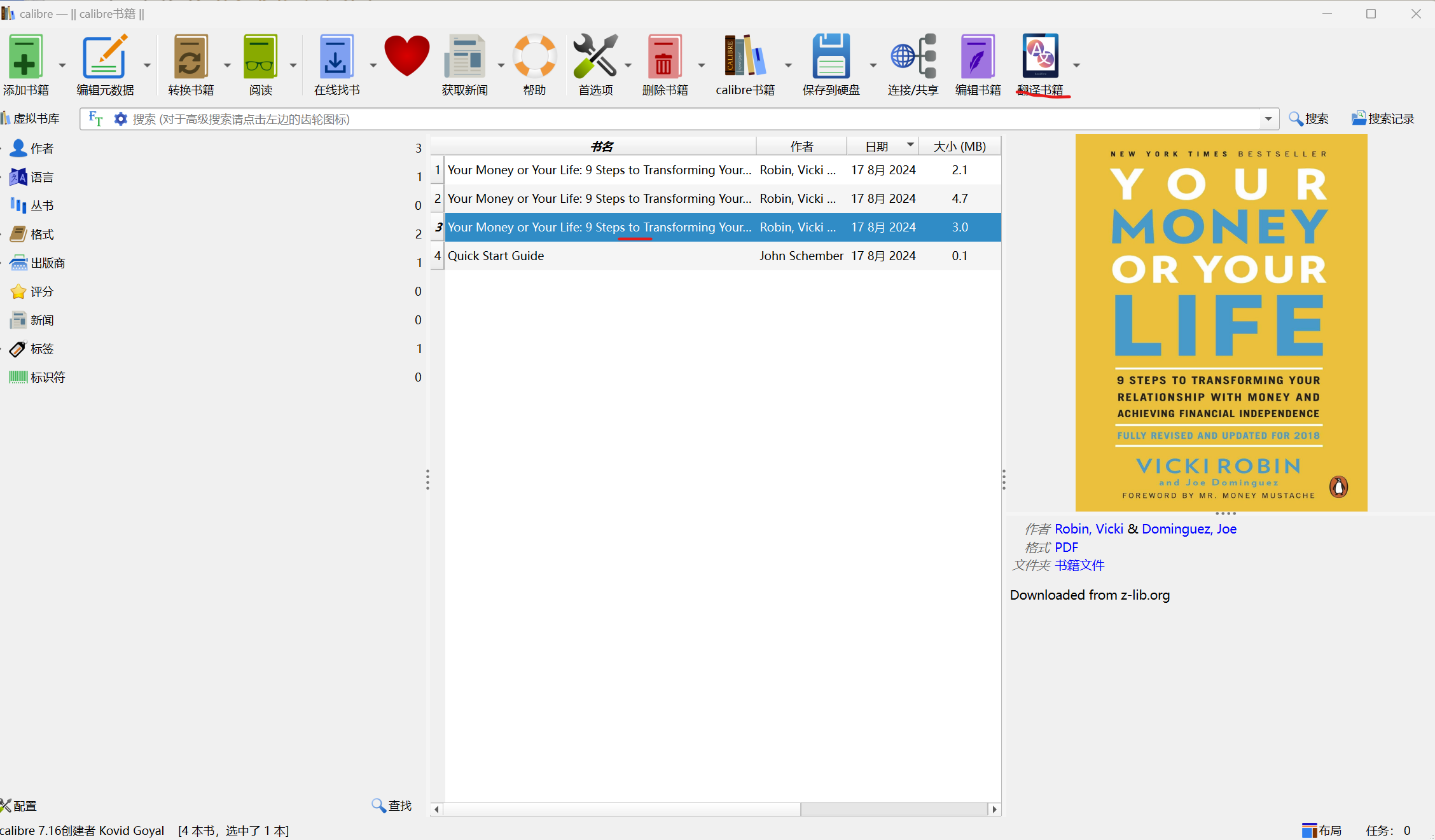
Task: Open the 阅读 (Read) viewer icon
Action: [x=260, y=56]
